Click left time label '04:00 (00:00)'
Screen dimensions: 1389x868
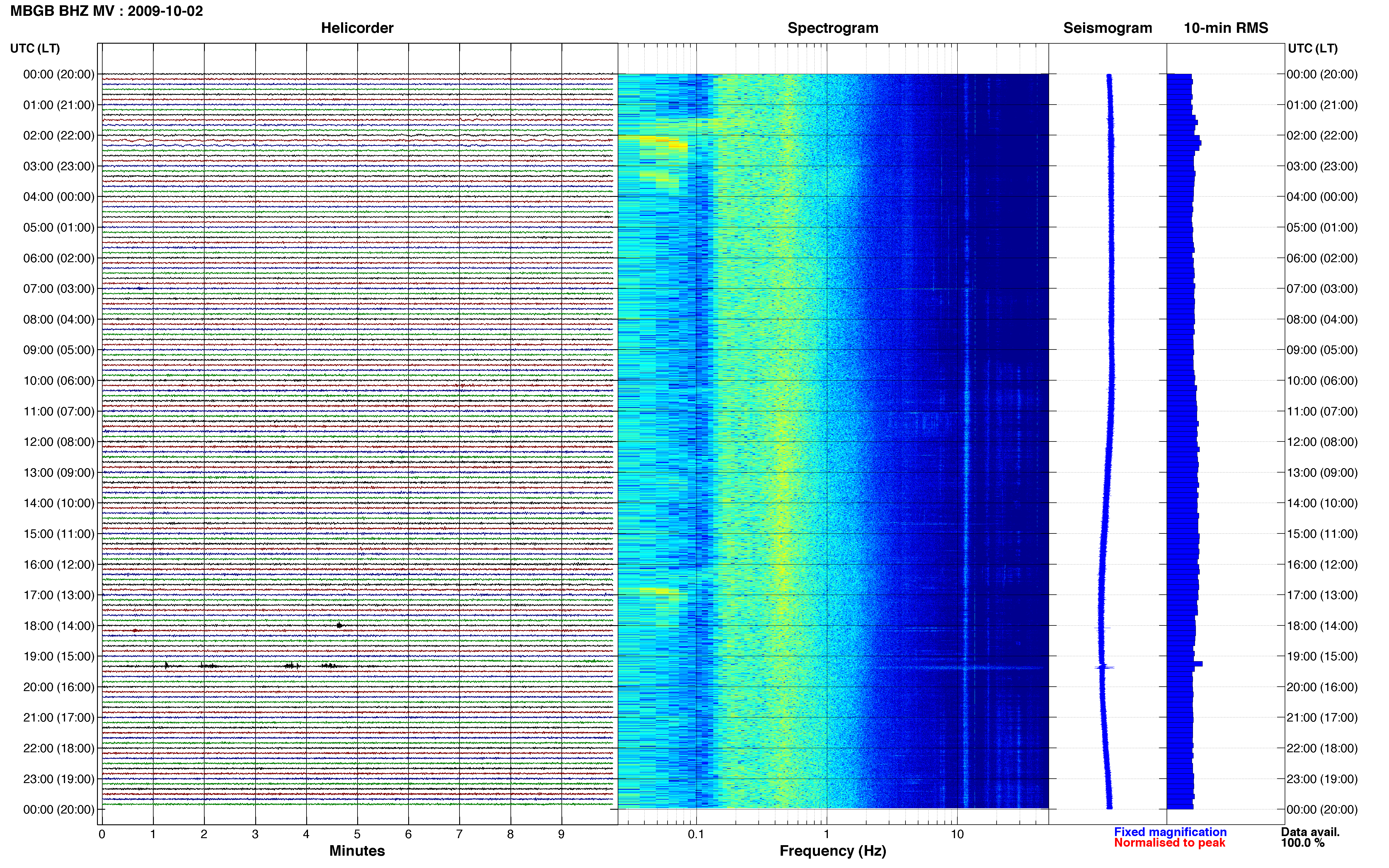pyautogui.click(x=59, y=197)
